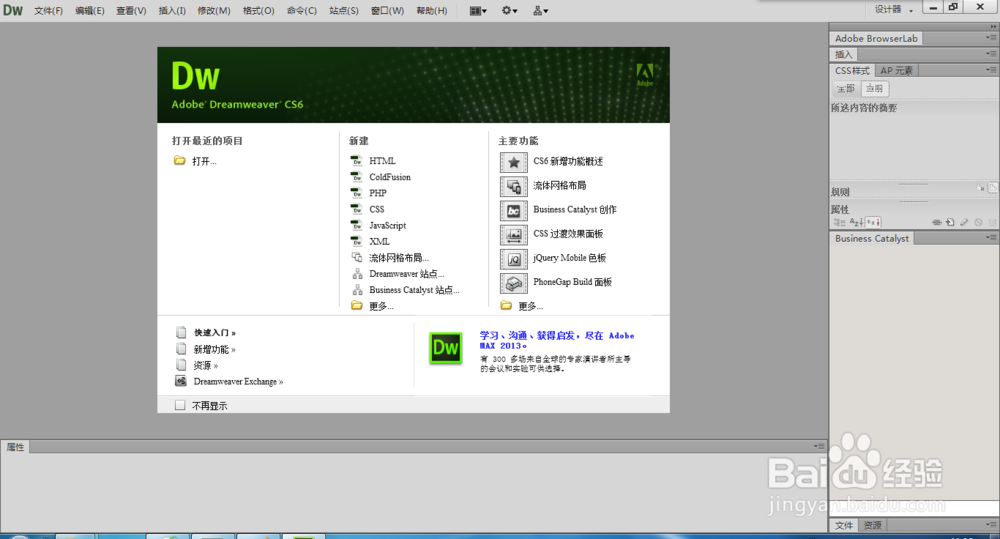Image resolution: width=1000 pixels, height=539 pixels.
Task: Open the Adobe MAX 2013 promo headline link
Action: (557, 340)
